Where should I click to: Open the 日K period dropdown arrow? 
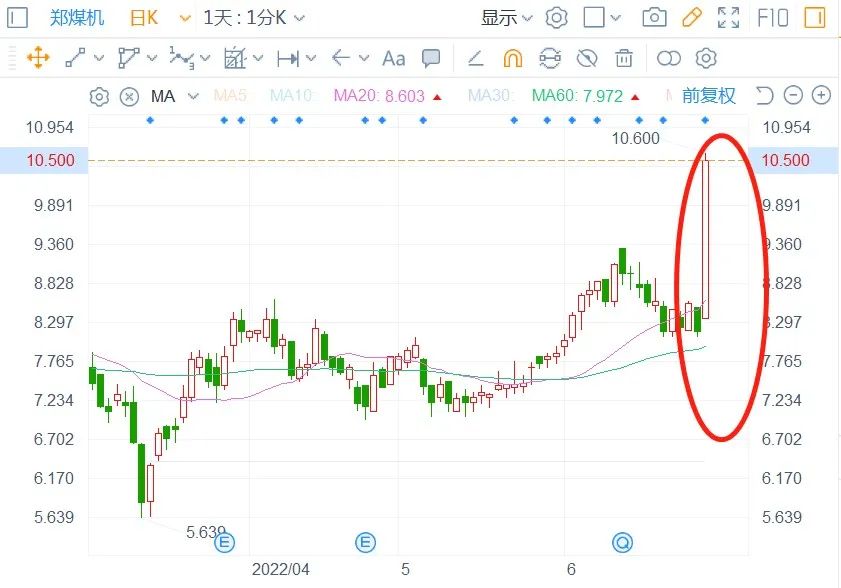tap(184, 18)
